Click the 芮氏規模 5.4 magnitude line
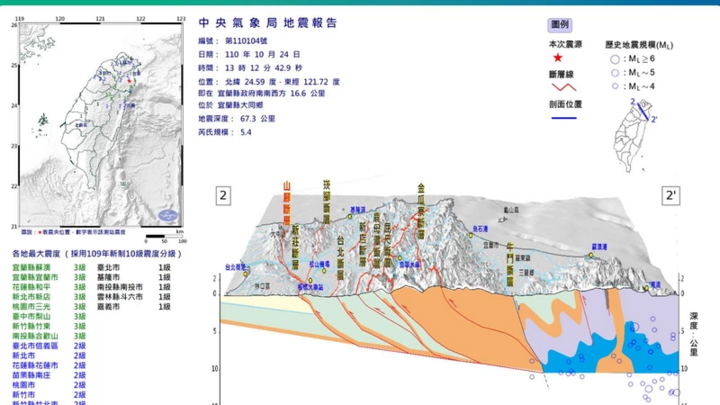Screen dimensions: 720x405 [x=225, y=132]
